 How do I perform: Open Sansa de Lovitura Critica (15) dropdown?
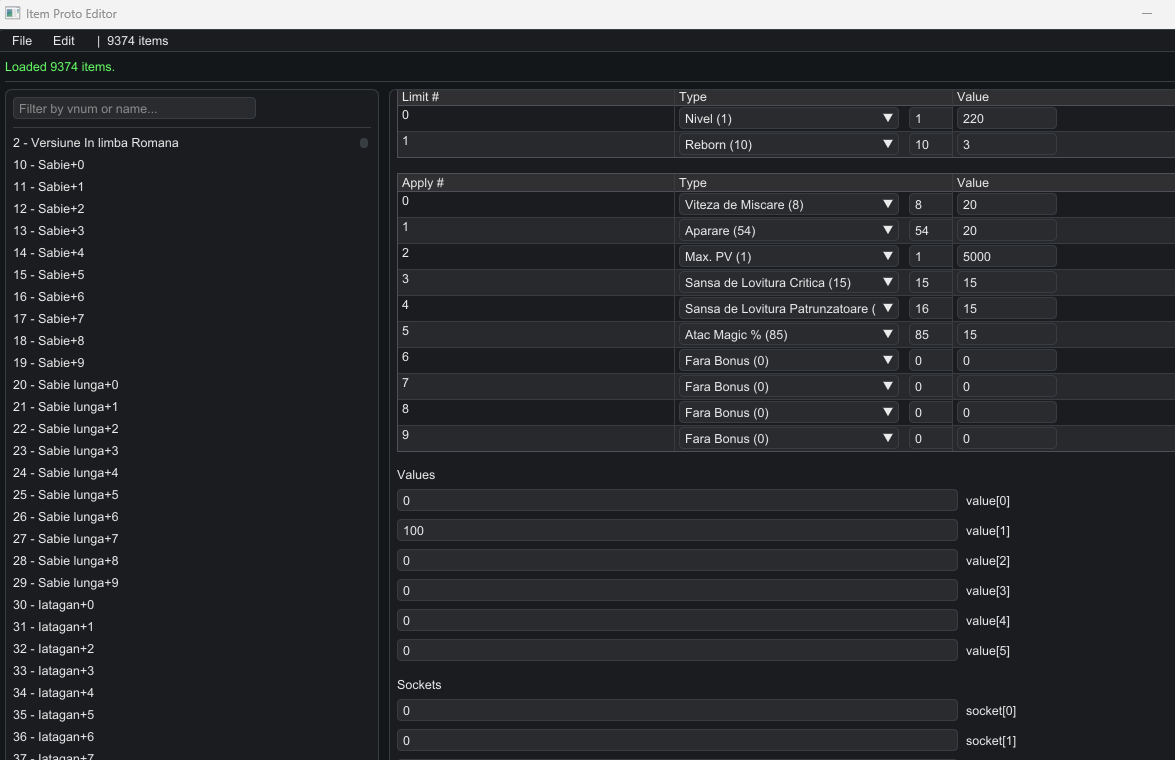coord(789,283)
